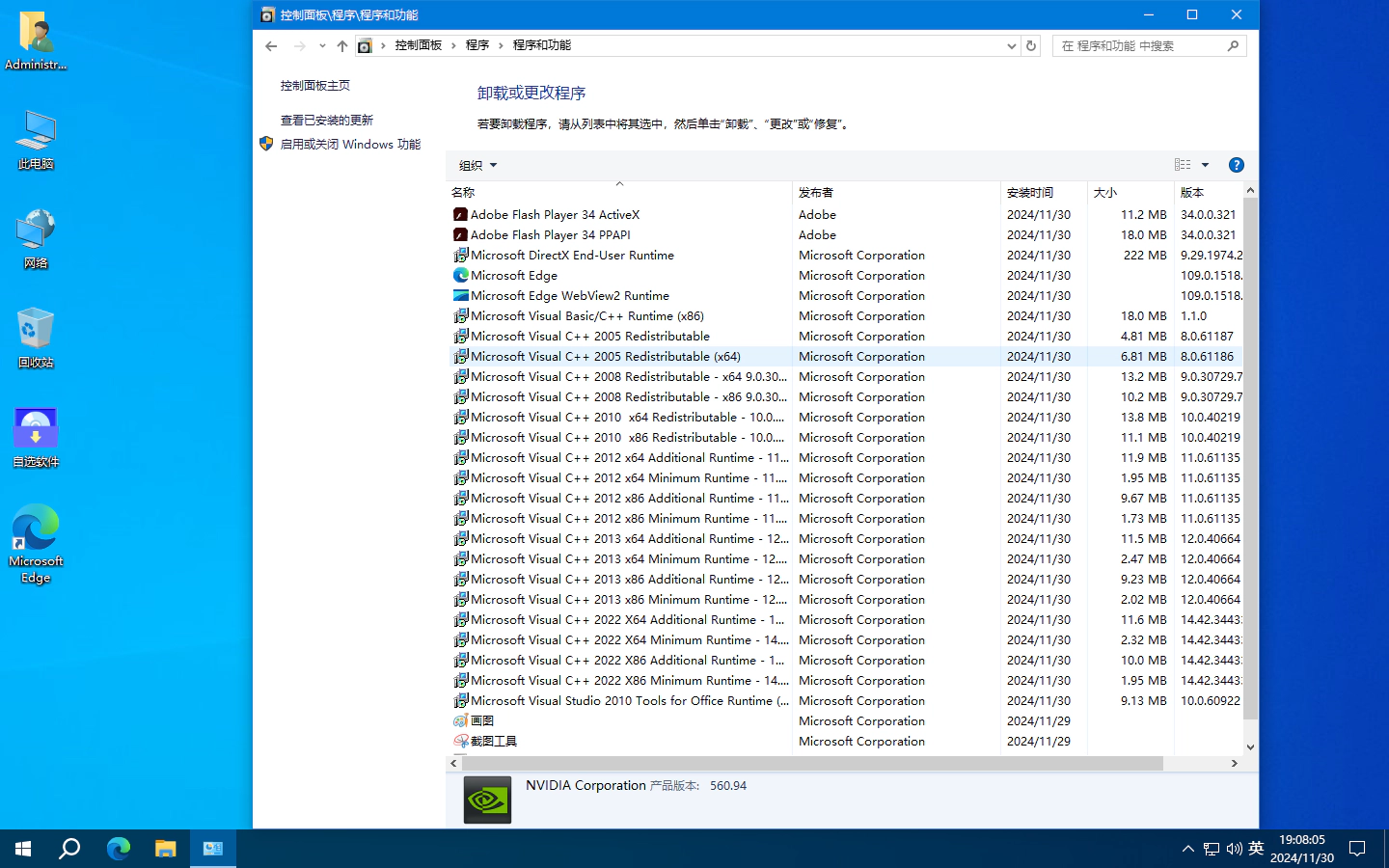Select Visual C++ 2022 X64 Minimum Runtime
The height and width of the screenshot is (868, 1389).
(844, 640)
